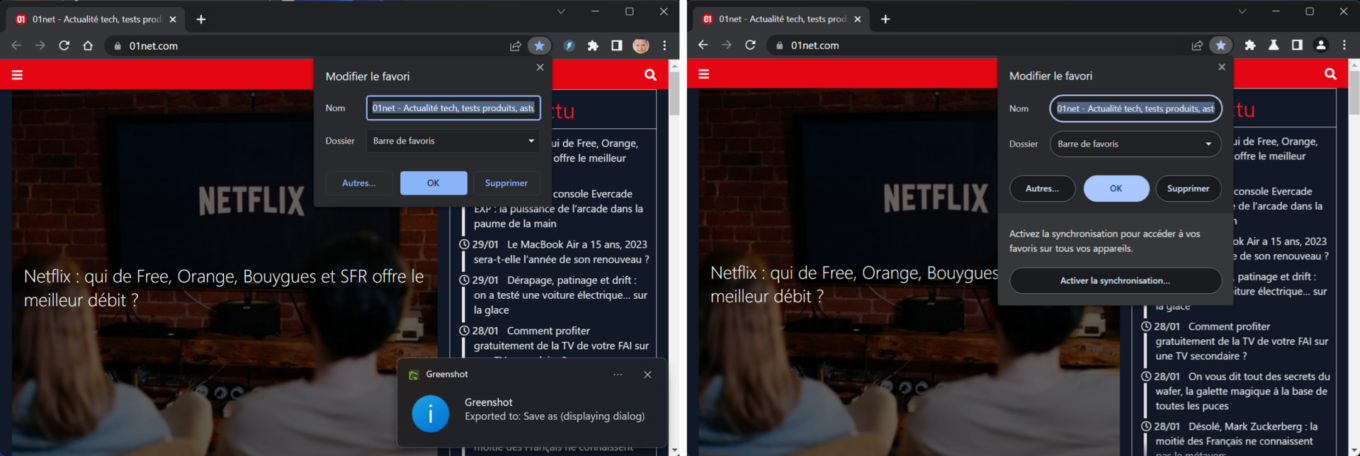This screenshot has width=1360, height=456.
Task: Open the profile photo avatar in left window
Action: tap(641, 45)
